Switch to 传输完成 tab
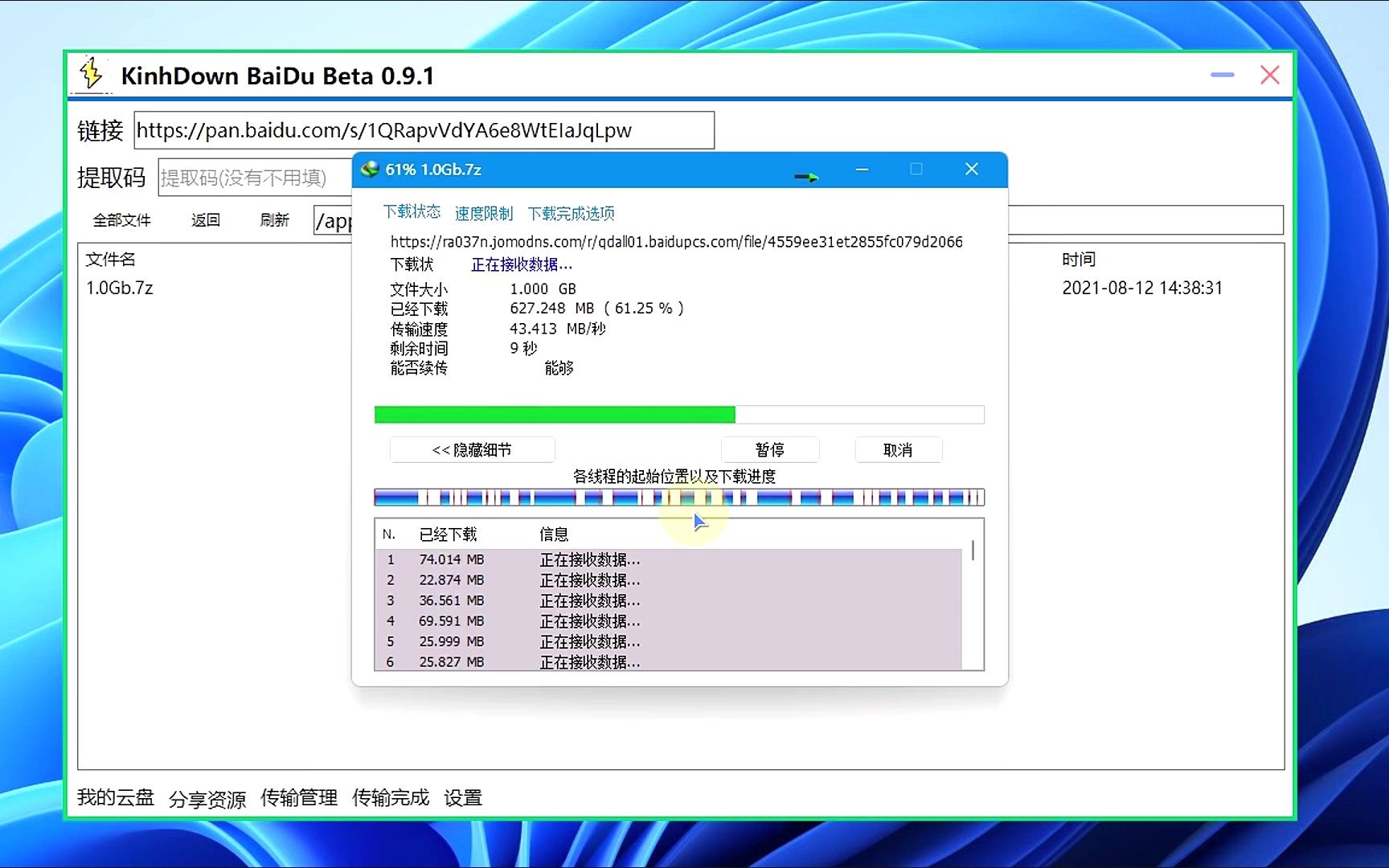1389x868 pixels. pyautogui.click(x=391, y=797)
